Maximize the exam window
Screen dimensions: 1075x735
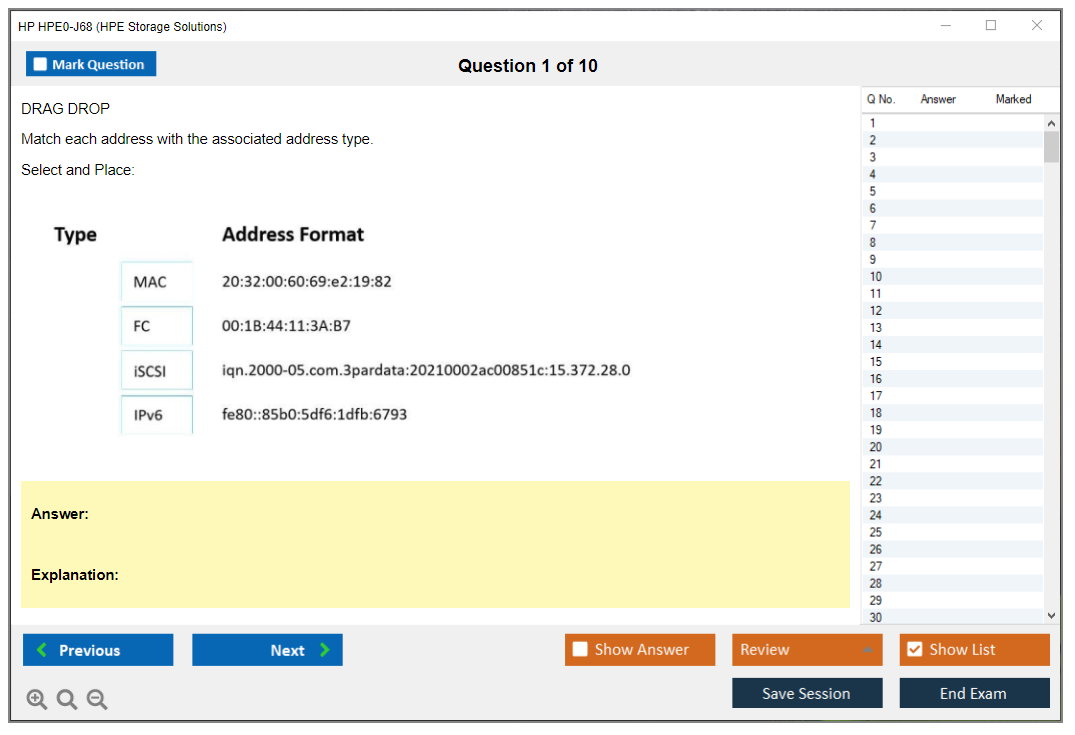[x=991, y=26]
